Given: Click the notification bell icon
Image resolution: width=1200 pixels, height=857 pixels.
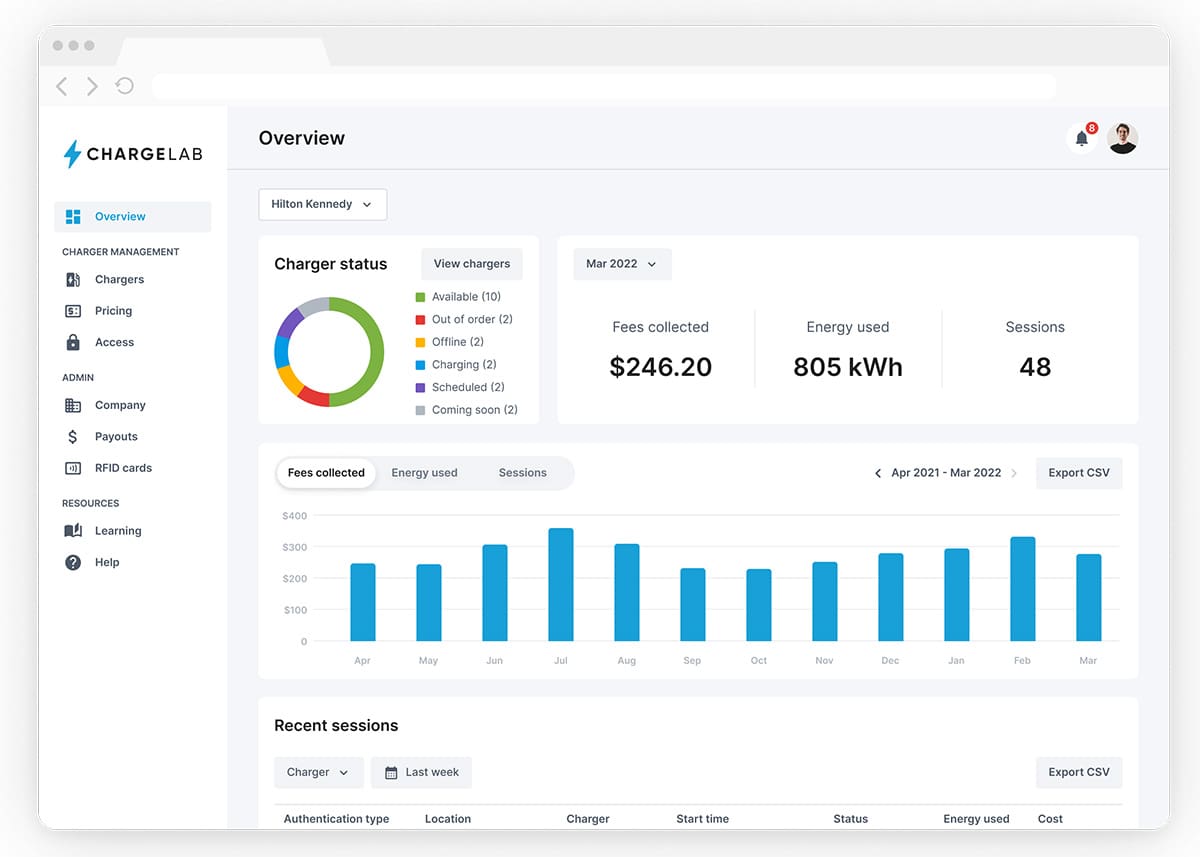Looking at the screenshot, I should 1081,139.
